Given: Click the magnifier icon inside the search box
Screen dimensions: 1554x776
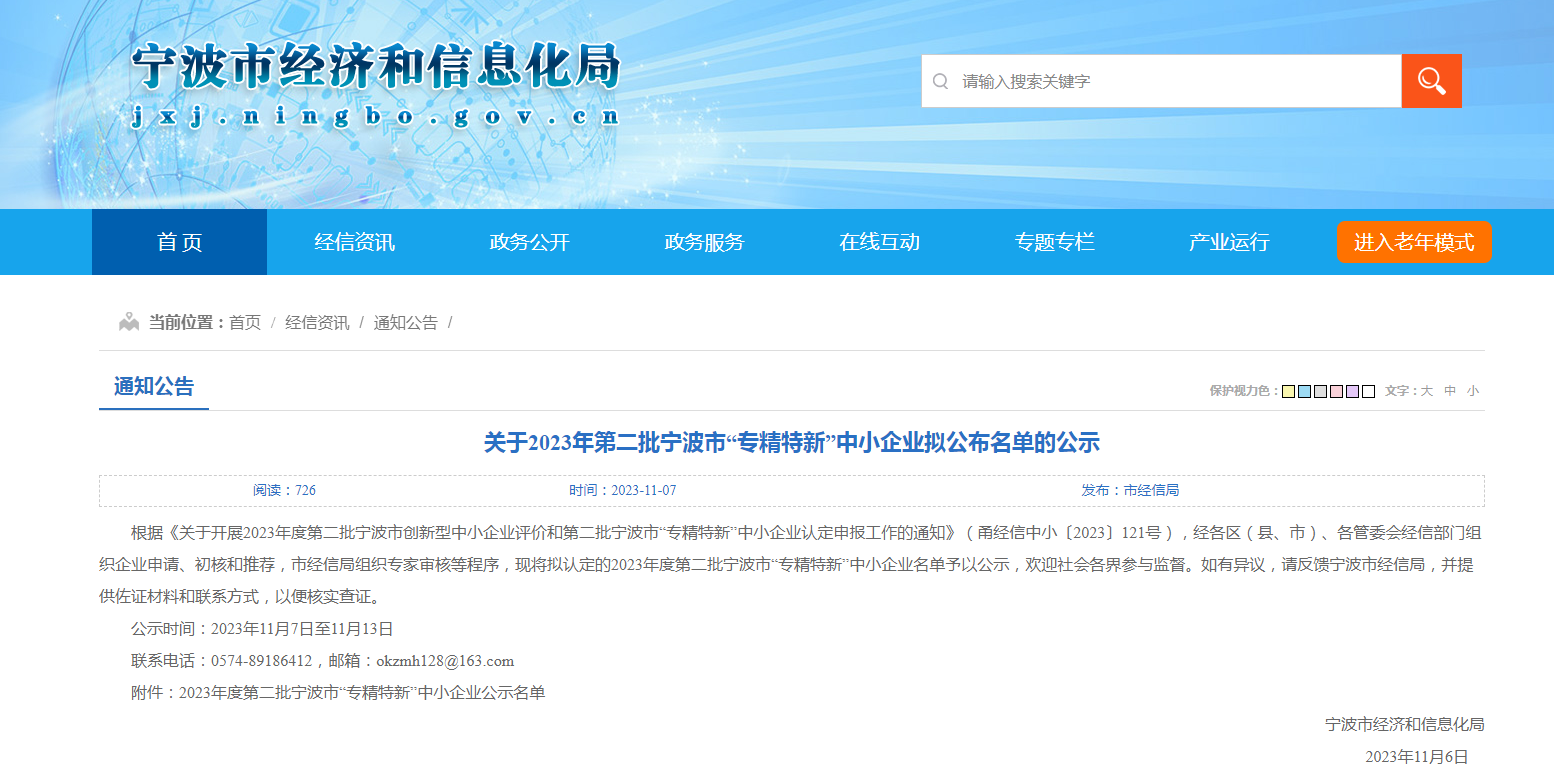Looking at the screenshot, I should [x=940, y=81].
